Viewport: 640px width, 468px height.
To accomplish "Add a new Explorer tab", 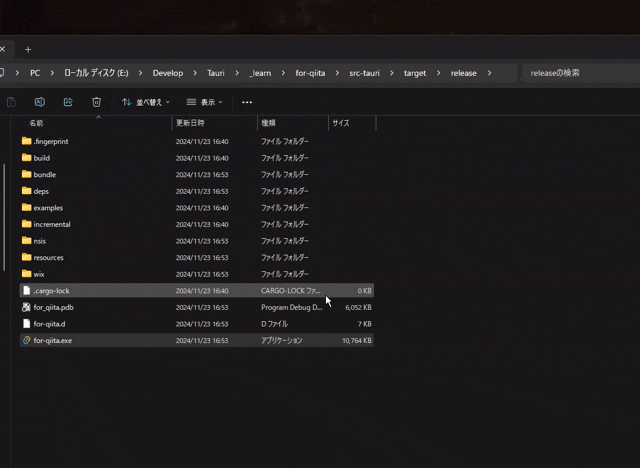I will 28,50.
